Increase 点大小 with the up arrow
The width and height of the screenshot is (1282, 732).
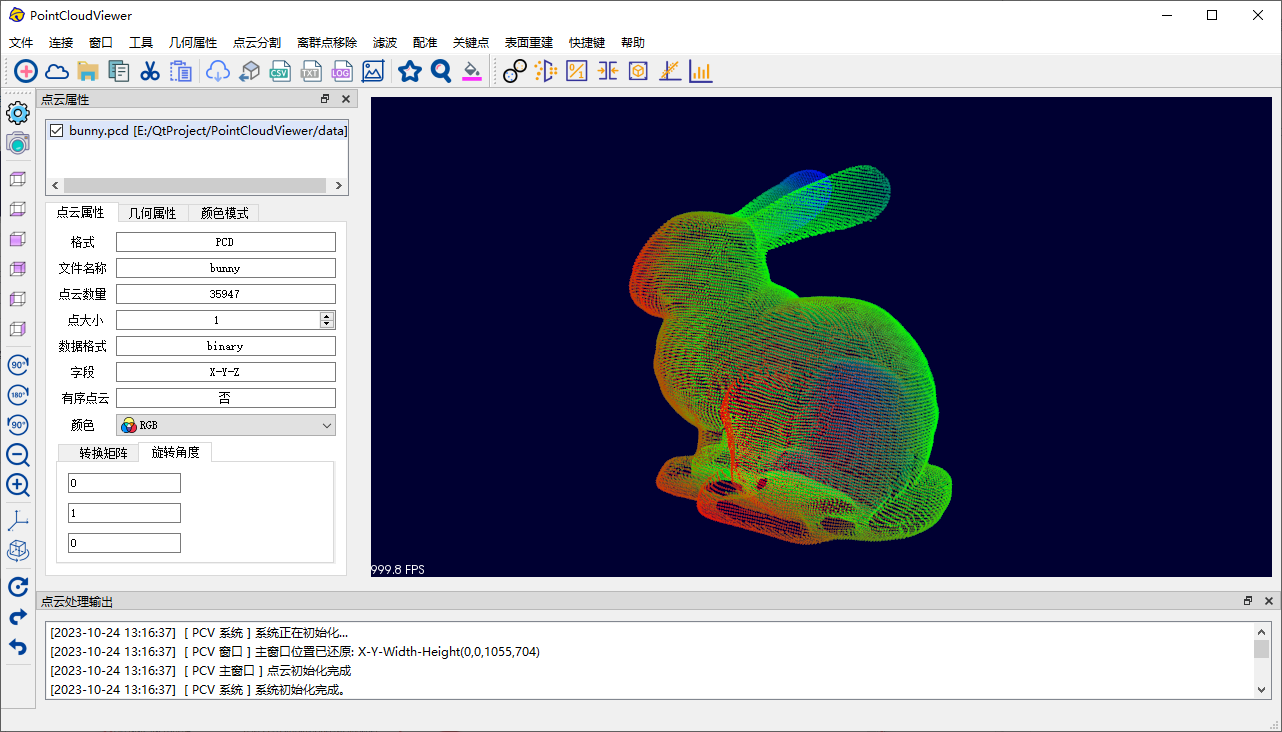click(327, 316)
